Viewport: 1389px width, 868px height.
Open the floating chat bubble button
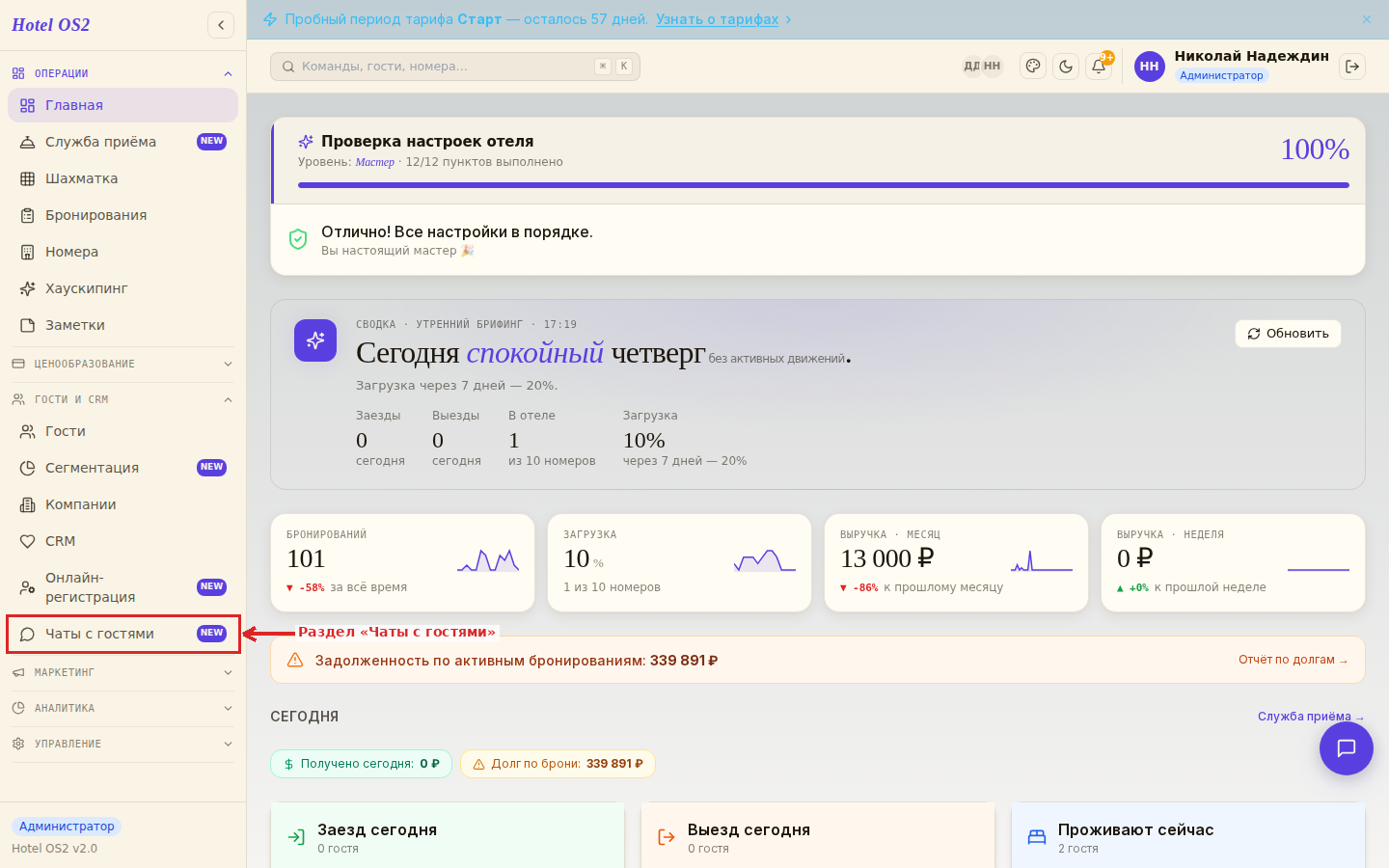[1347, 748]
